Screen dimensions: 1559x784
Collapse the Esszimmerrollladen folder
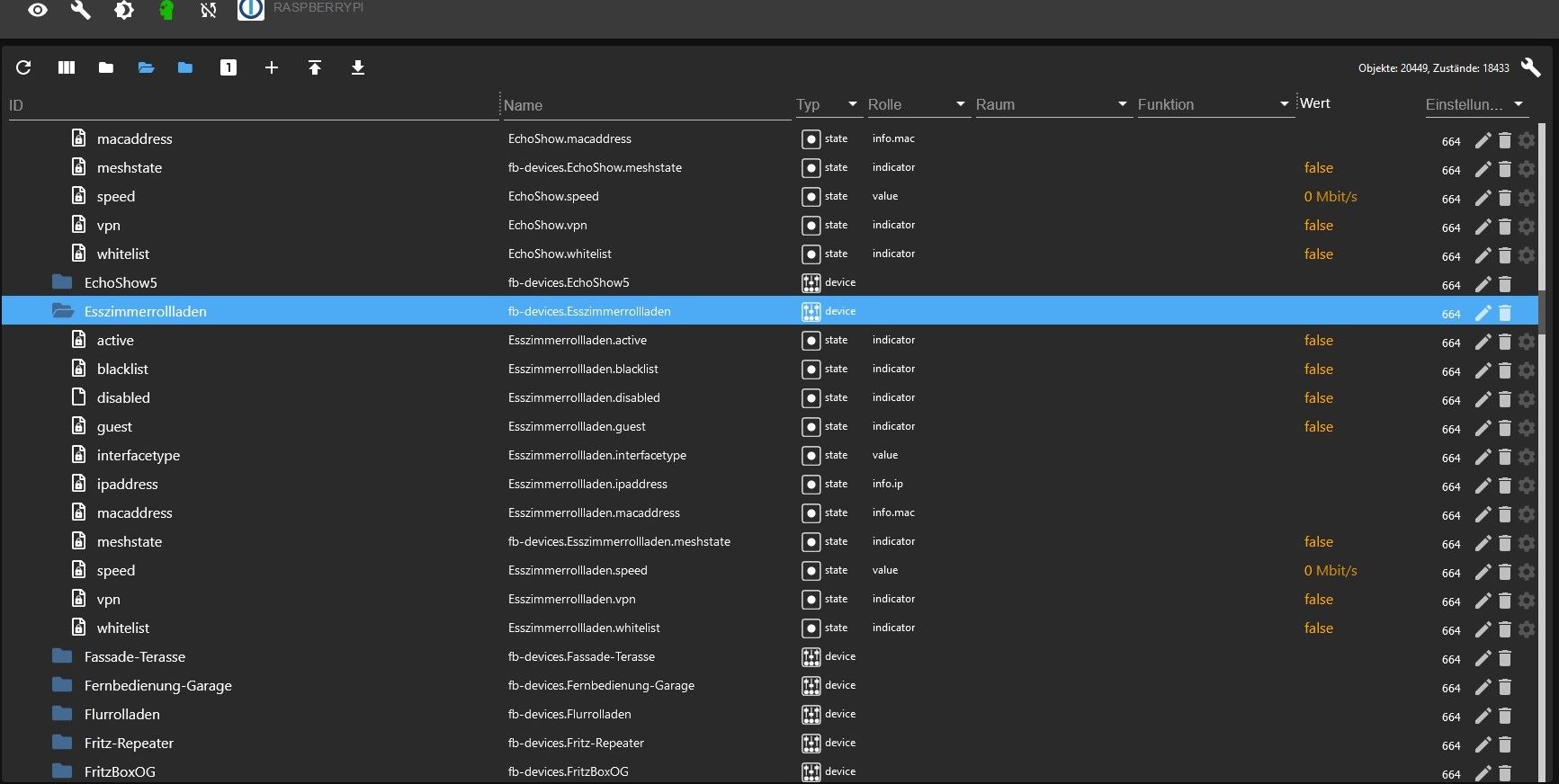(63, 311)
